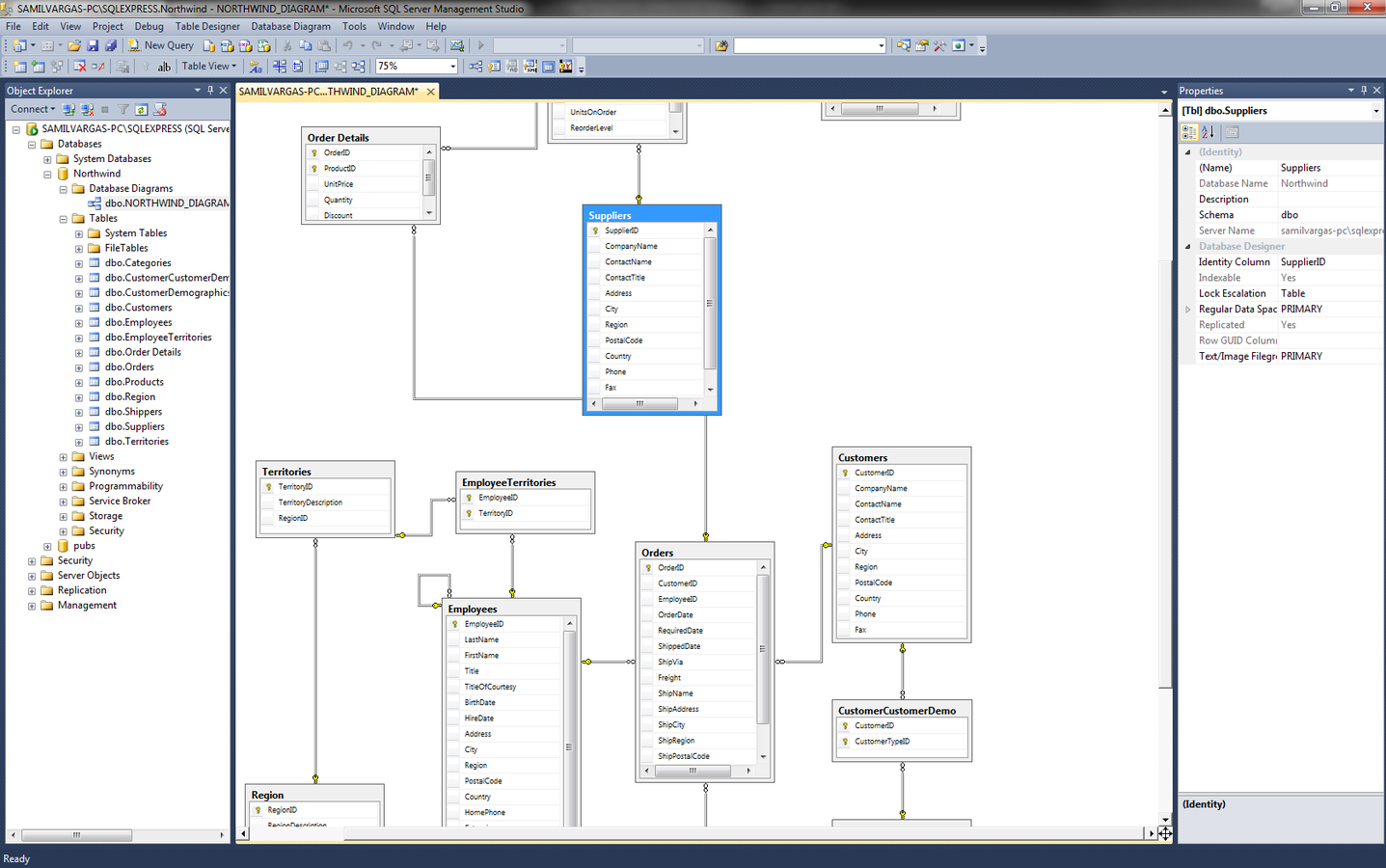1386x868 pixels.
Task: Collapse the Northwind database node
Action: 47,175
